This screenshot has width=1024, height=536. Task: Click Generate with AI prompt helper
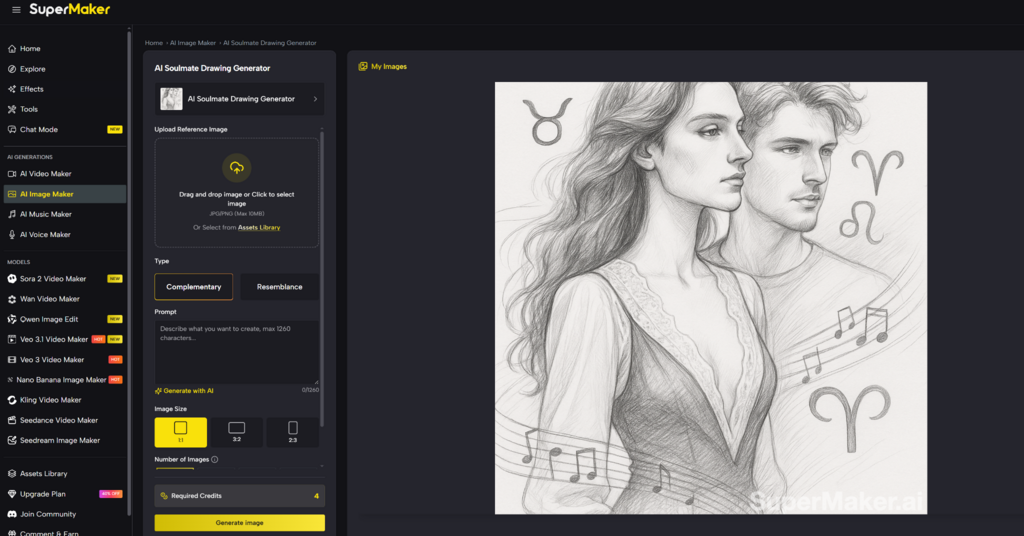[x=185, y=391]
